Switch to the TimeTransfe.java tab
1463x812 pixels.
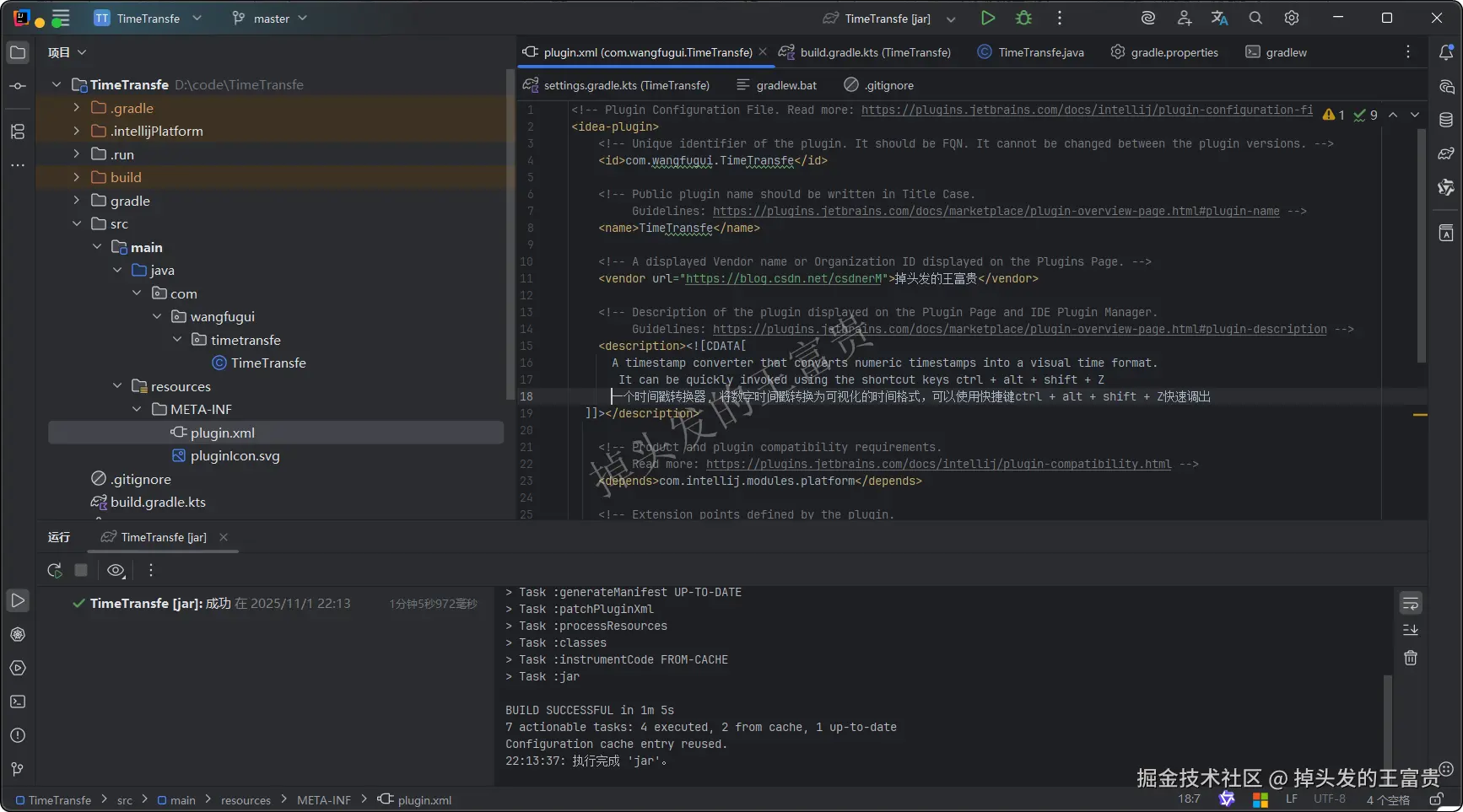1039,52
